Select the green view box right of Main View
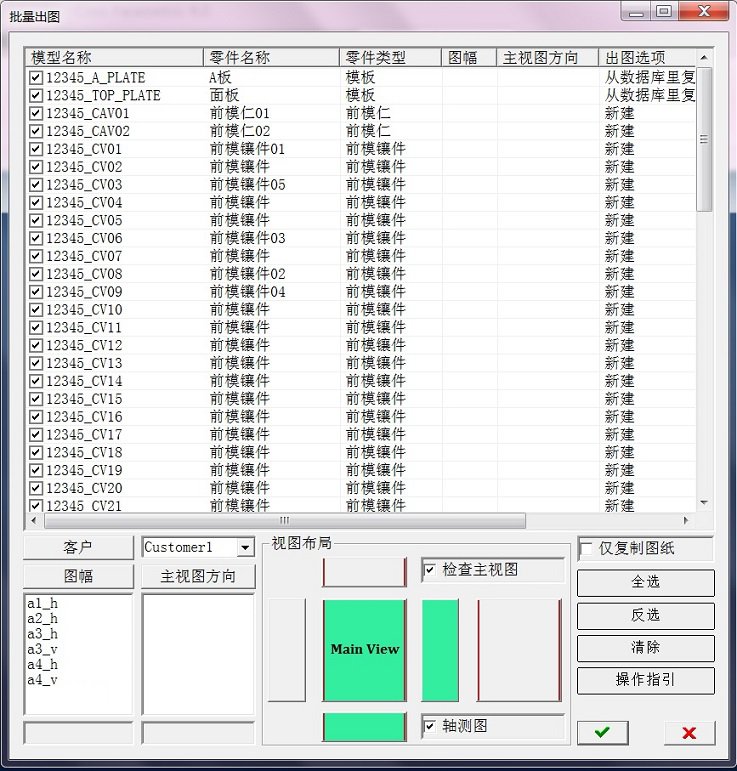The image size is (737, 771). pos(440,650)
